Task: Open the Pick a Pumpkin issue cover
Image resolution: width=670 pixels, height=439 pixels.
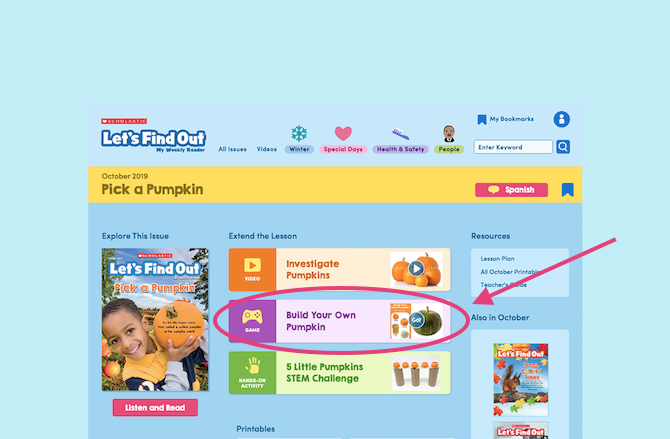Action: point(155,319)
